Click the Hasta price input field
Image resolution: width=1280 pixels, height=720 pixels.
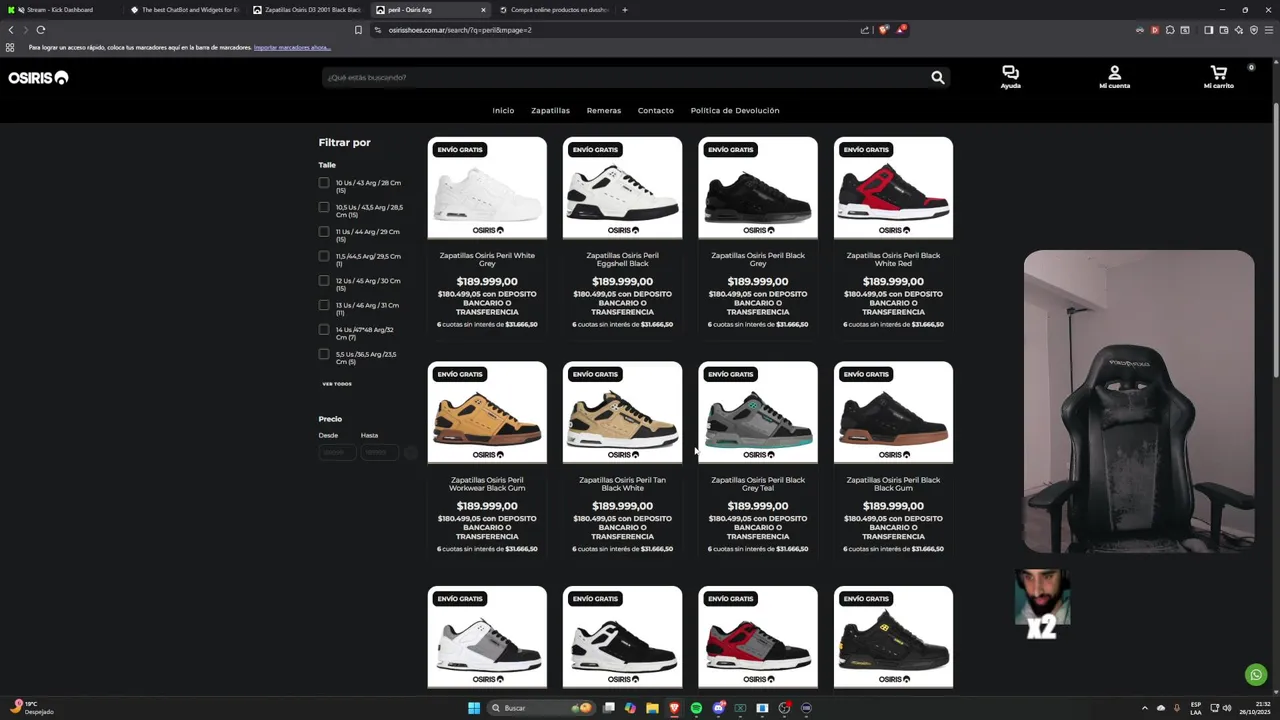tap(380, 453)
